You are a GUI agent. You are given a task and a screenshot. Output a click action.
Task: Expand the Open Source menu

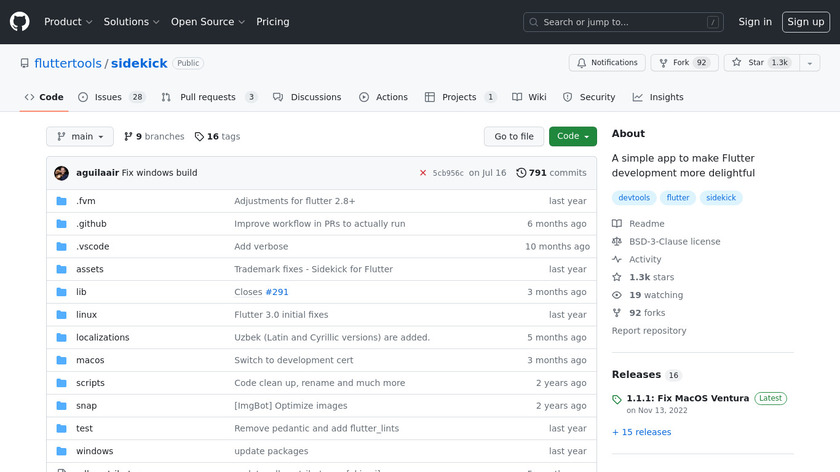(x=207, y=22)
